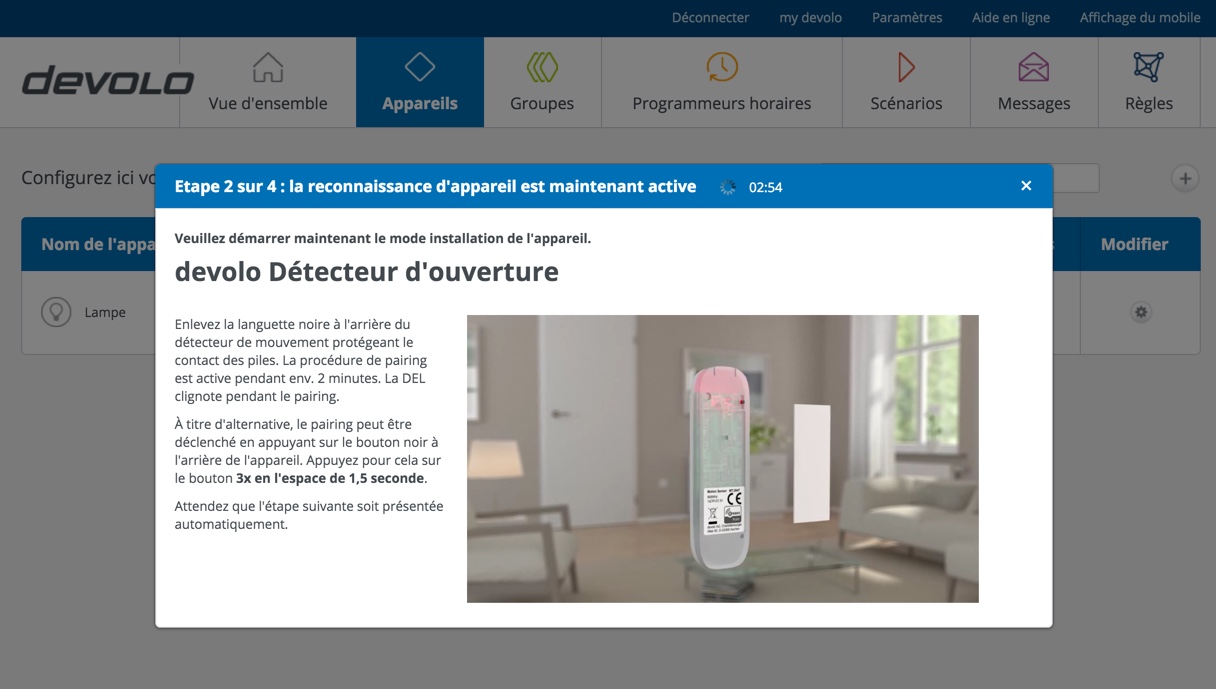1216x689 pixels.
Task: Open the Messages envelope icon
Action: pos(1034,68)
